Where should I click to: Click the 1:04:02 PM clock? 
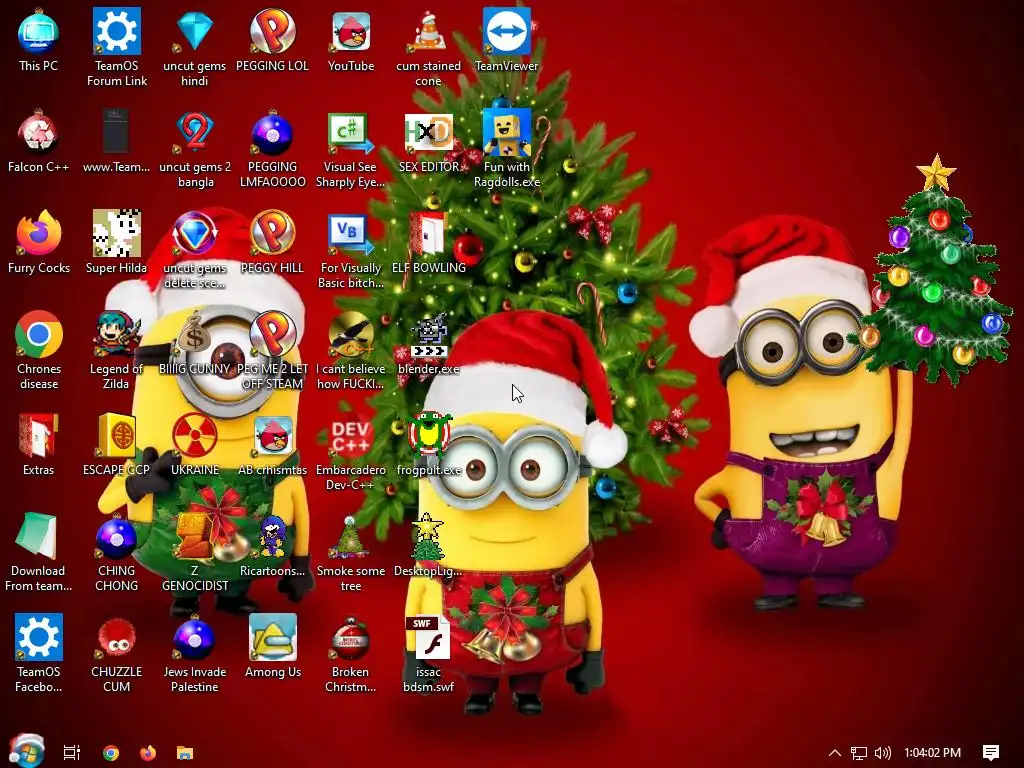(933, 752)
